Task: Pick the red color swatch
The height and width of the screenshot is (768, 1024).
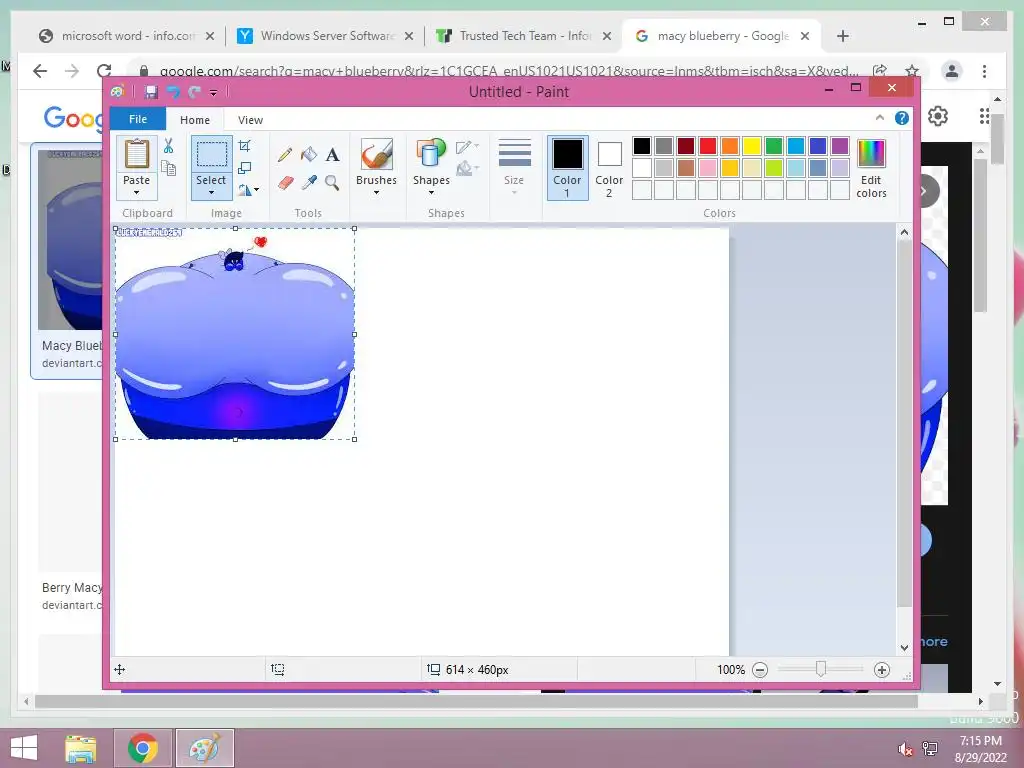Action: click(708, 146)
